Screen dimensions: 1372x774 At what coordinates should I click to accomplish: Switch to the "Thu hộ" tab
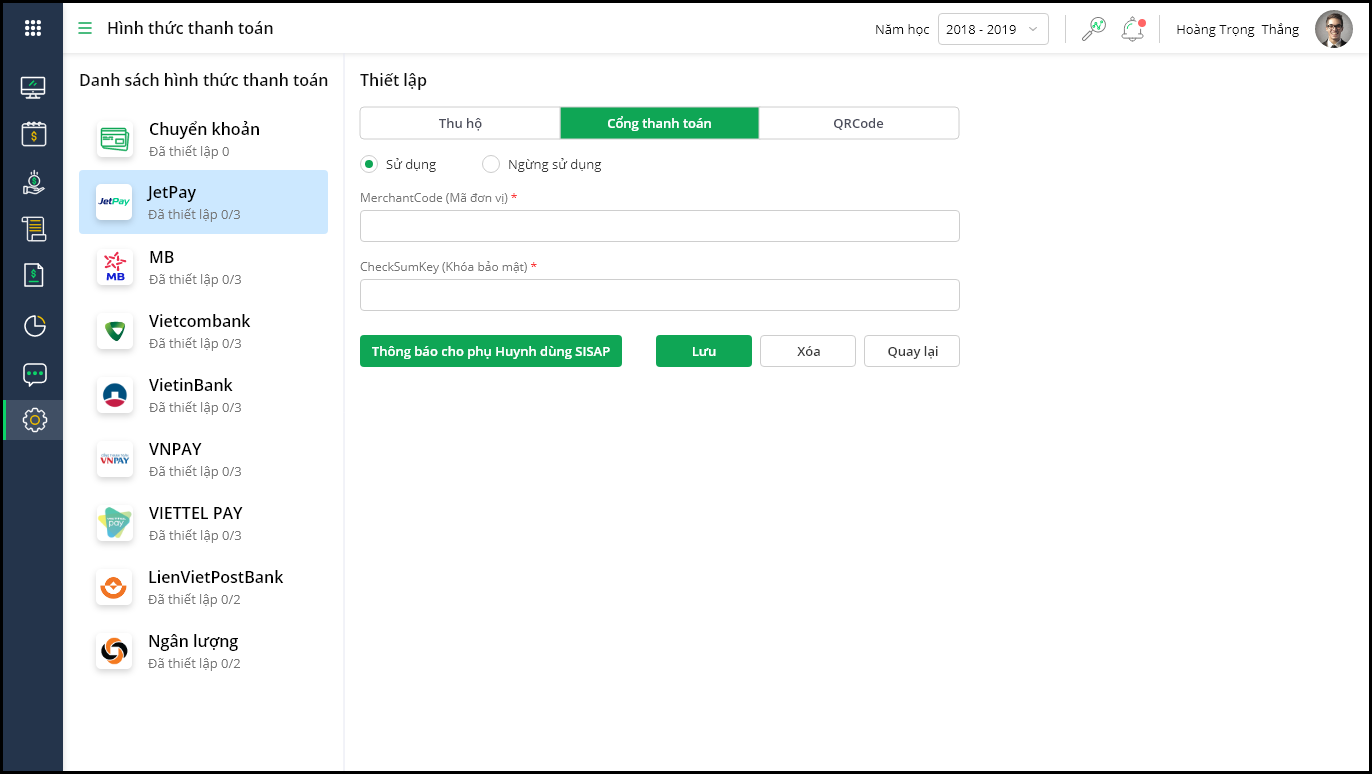pos(460,123)
